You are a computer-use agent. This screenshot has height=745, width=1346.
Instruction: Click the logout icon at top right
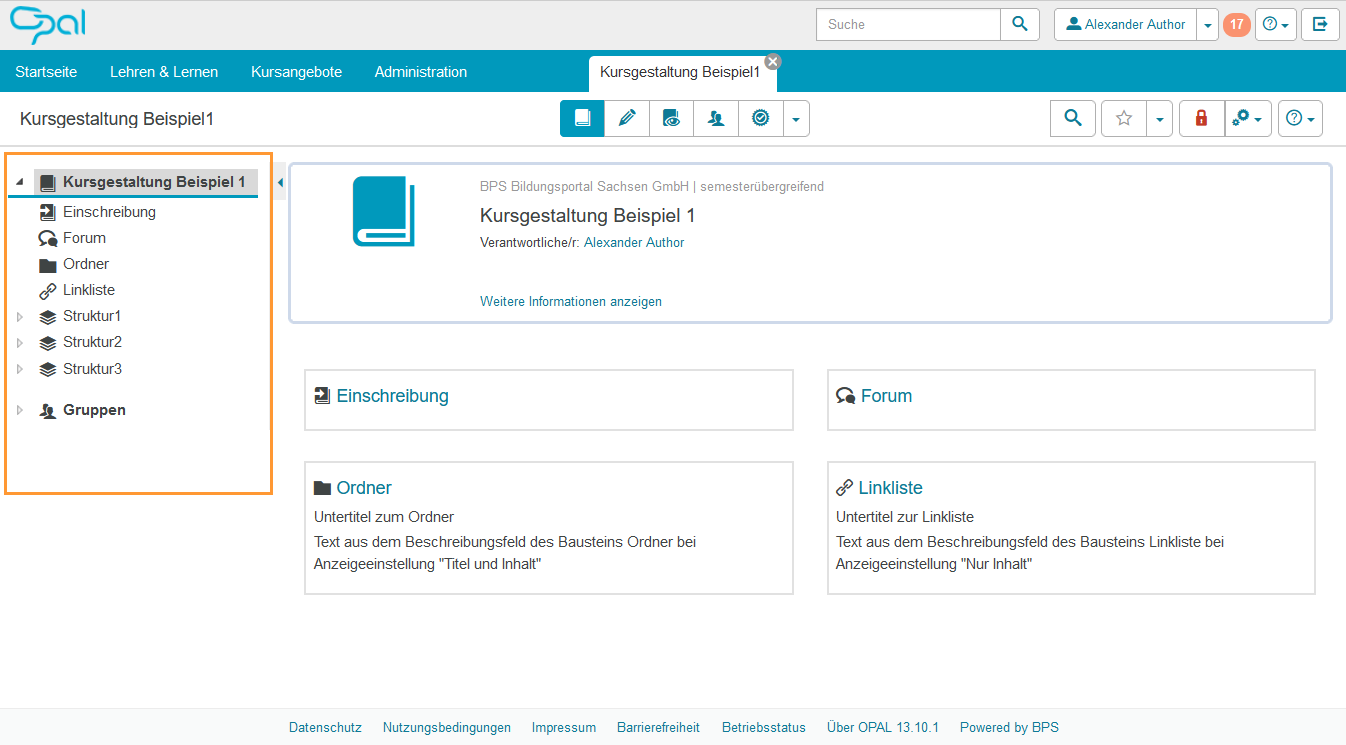[x=1320, y=24]
